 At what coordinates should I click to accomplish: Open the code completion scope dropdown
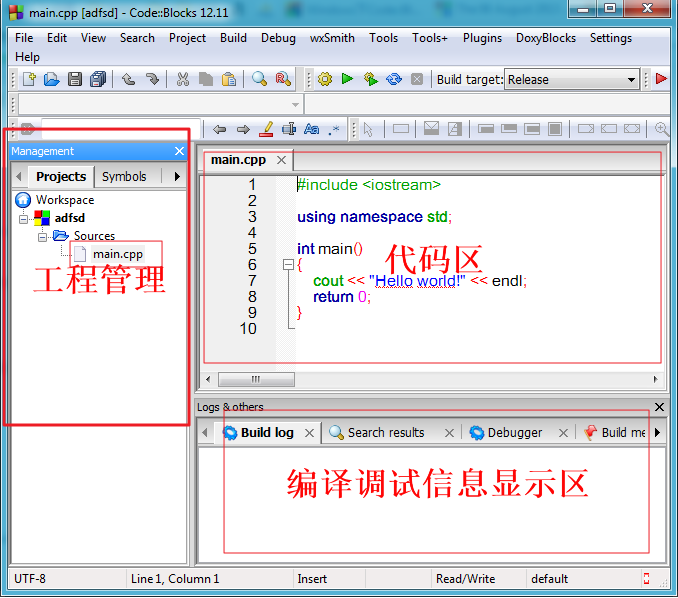pos(160,104)
